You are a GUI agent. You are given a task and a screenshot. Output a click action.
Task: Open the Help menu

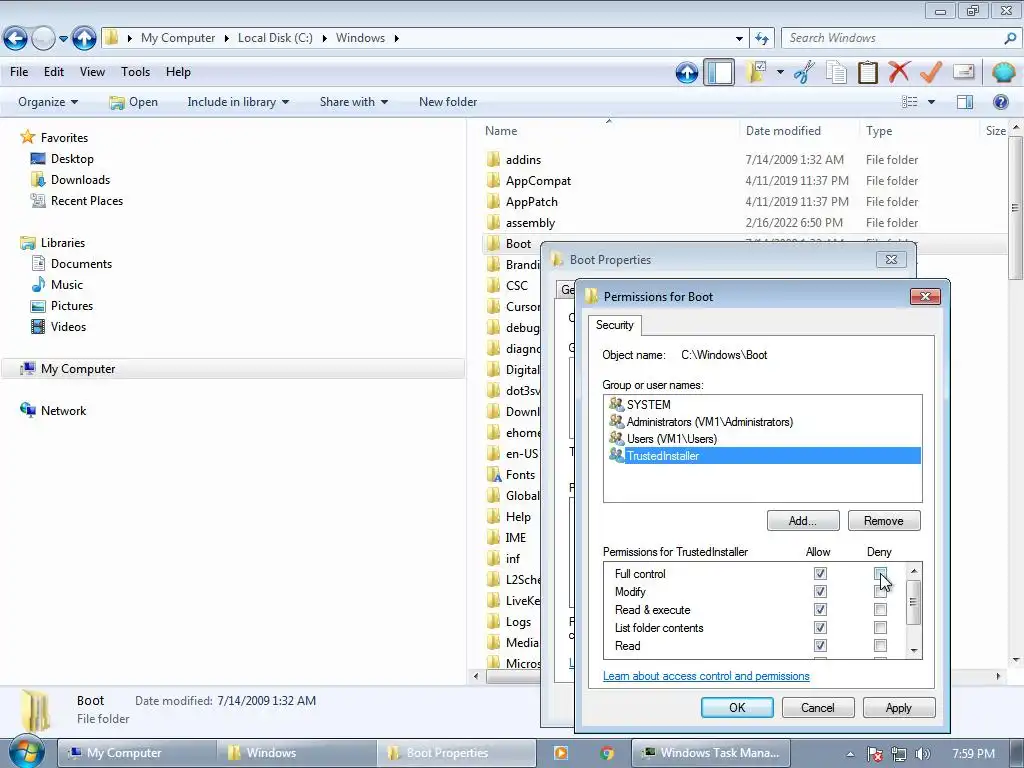coord(178,72)
